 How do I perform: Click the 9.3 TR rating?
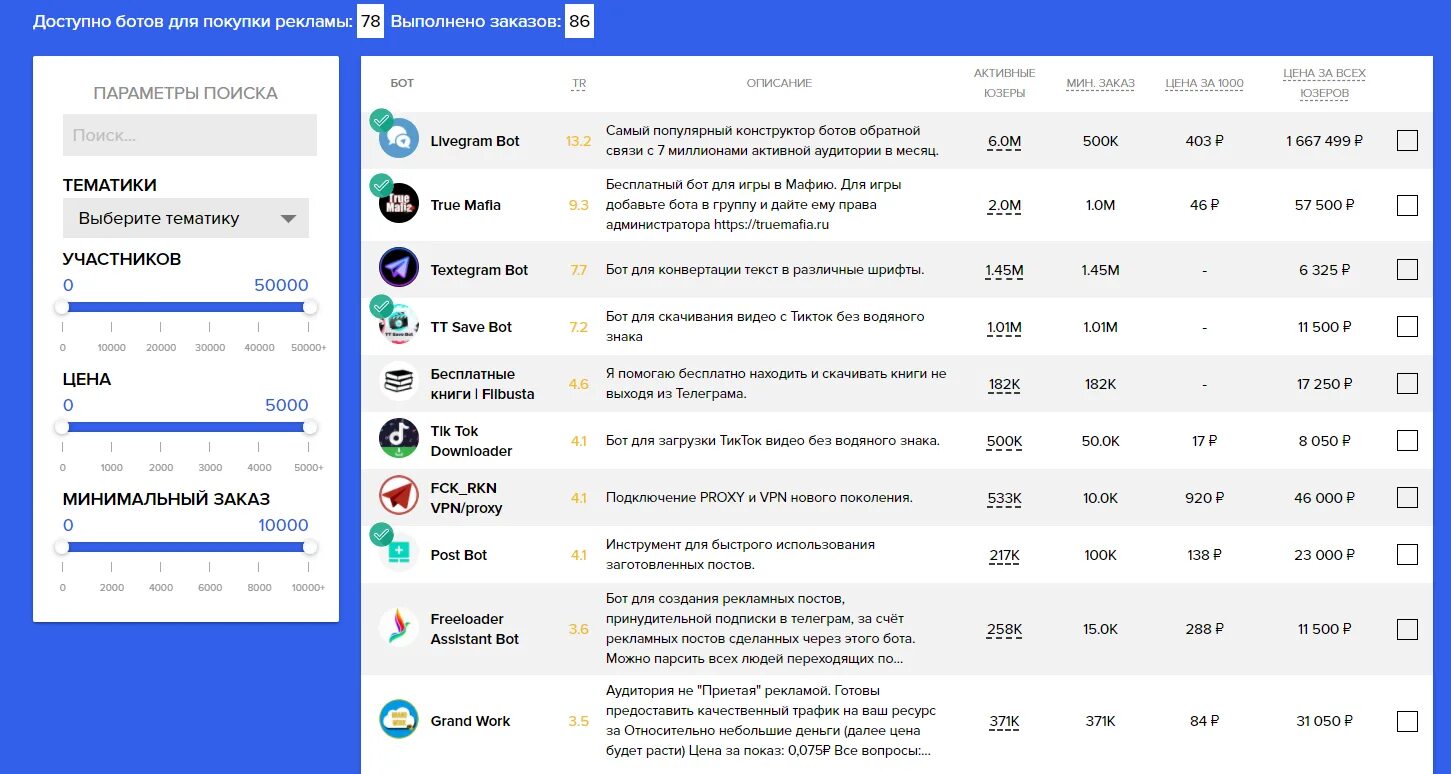pyautogui.click(x=579, y=205)
